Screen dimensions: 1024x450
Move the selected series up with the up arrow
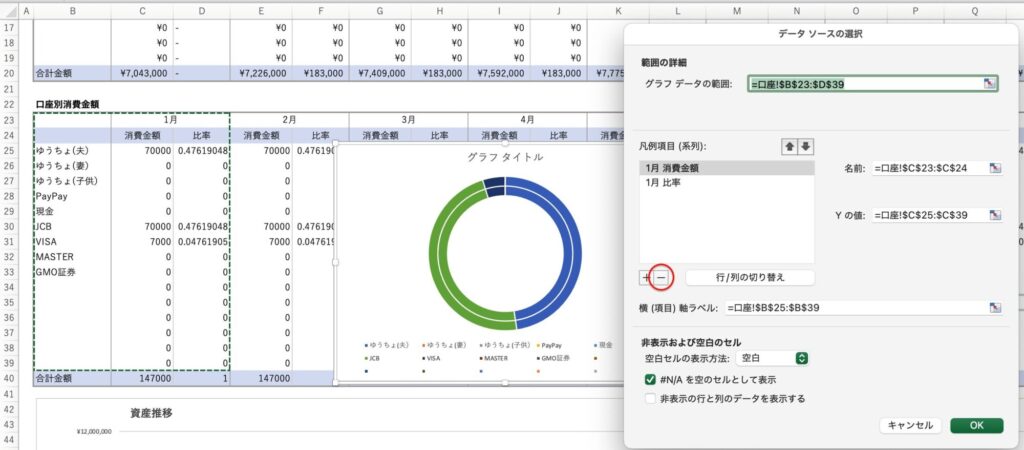(789, 147)
